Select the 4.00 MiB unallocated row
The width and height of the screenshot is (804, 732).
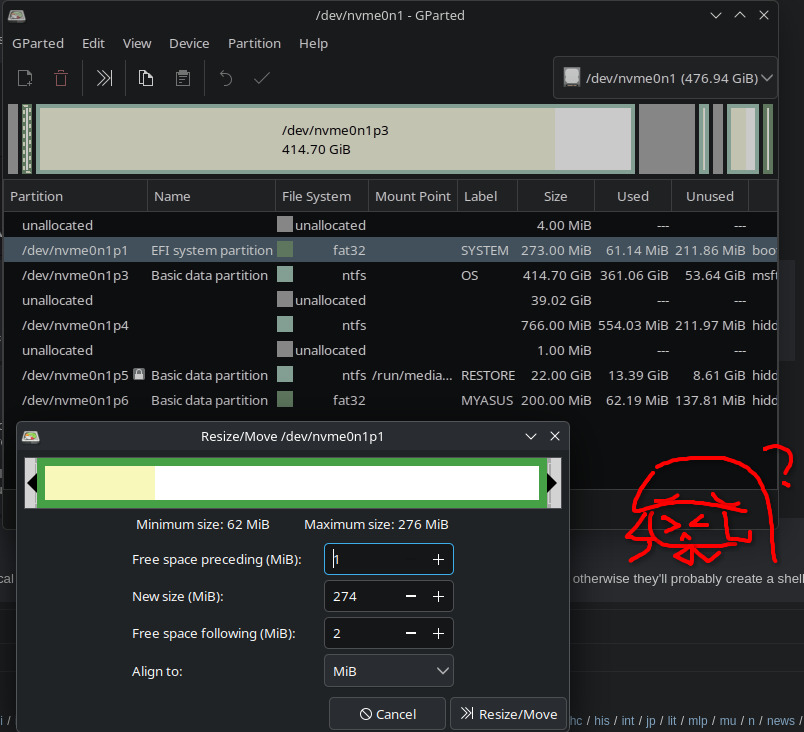point(391,225)
